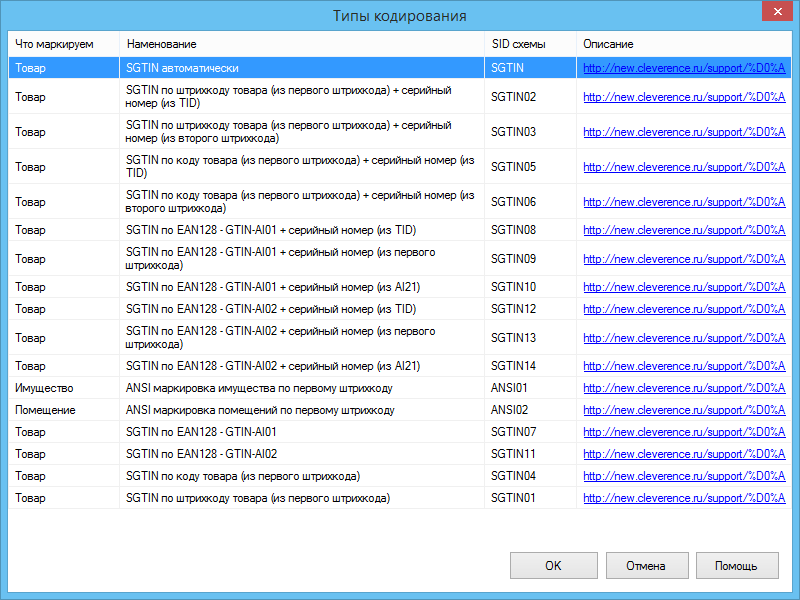The height and width of the screenshot is (600, 800).
Task: Close the Типы кодирования dialog
Action: [778, 11]
